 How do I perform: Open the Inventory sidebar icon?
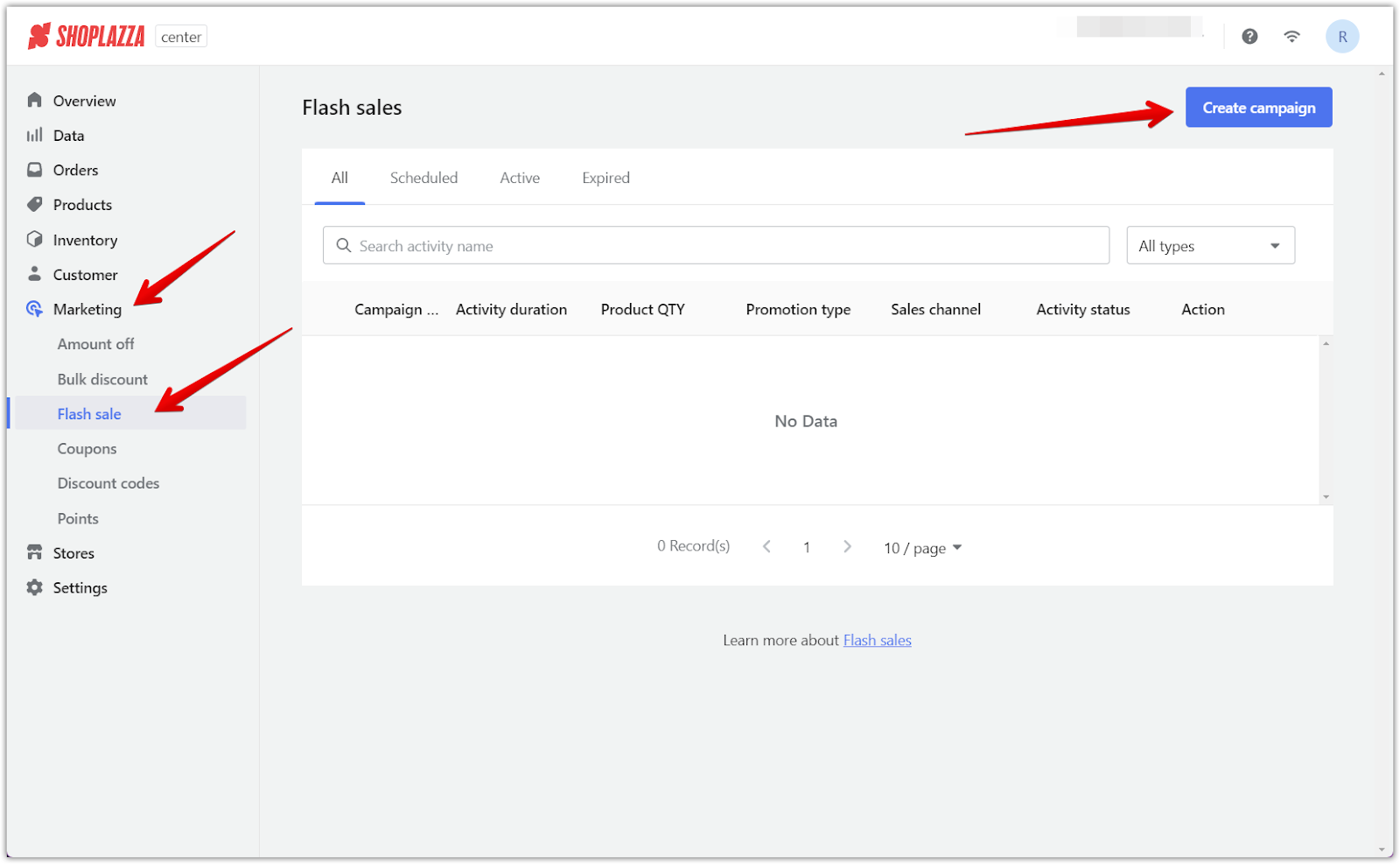point(34,239)
